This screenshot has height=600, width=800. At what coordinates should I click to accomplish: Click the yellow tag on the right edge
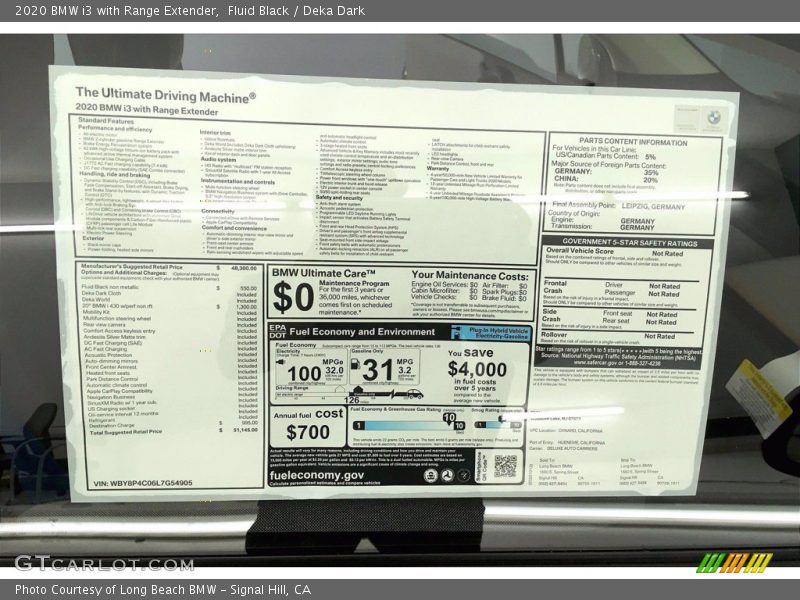758,397
